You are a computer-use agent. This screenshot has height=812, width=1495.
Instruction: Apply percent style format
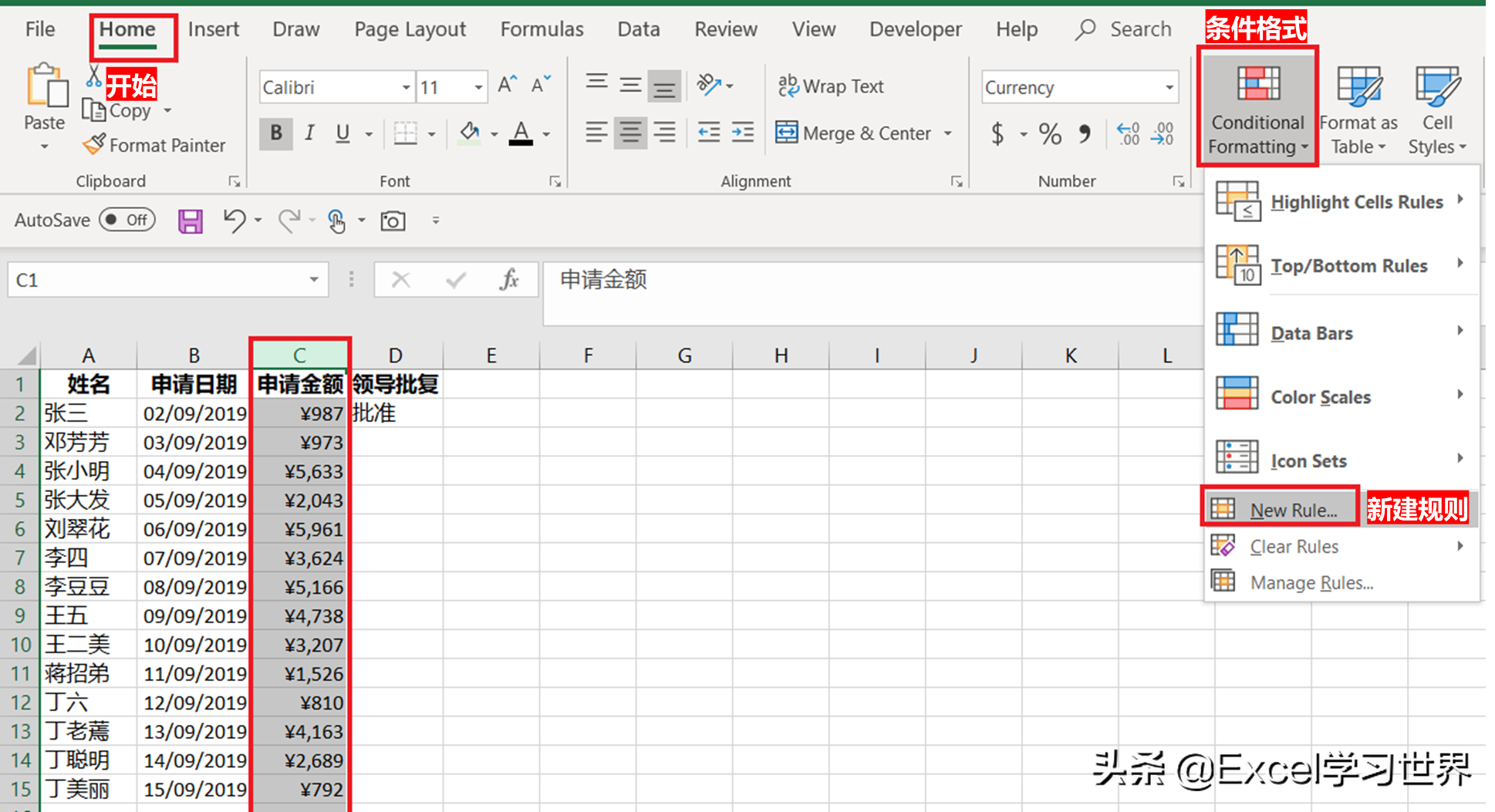tap(1050, 134)
